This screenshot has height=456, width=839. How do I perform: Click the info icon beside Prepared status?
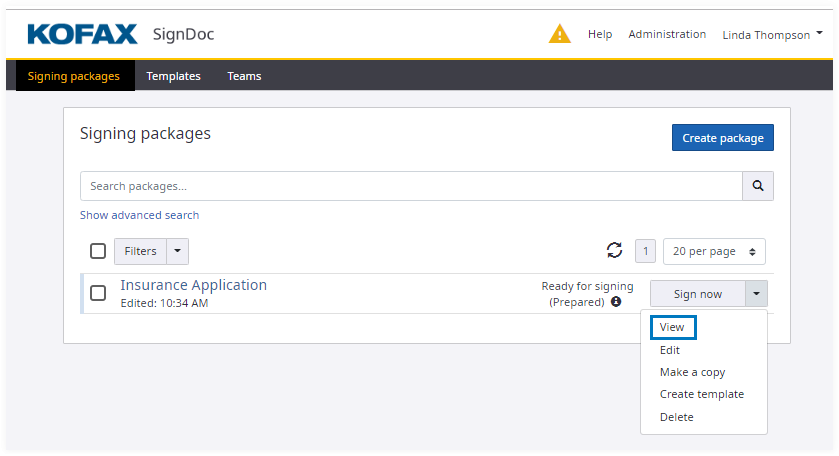point(616,301)
